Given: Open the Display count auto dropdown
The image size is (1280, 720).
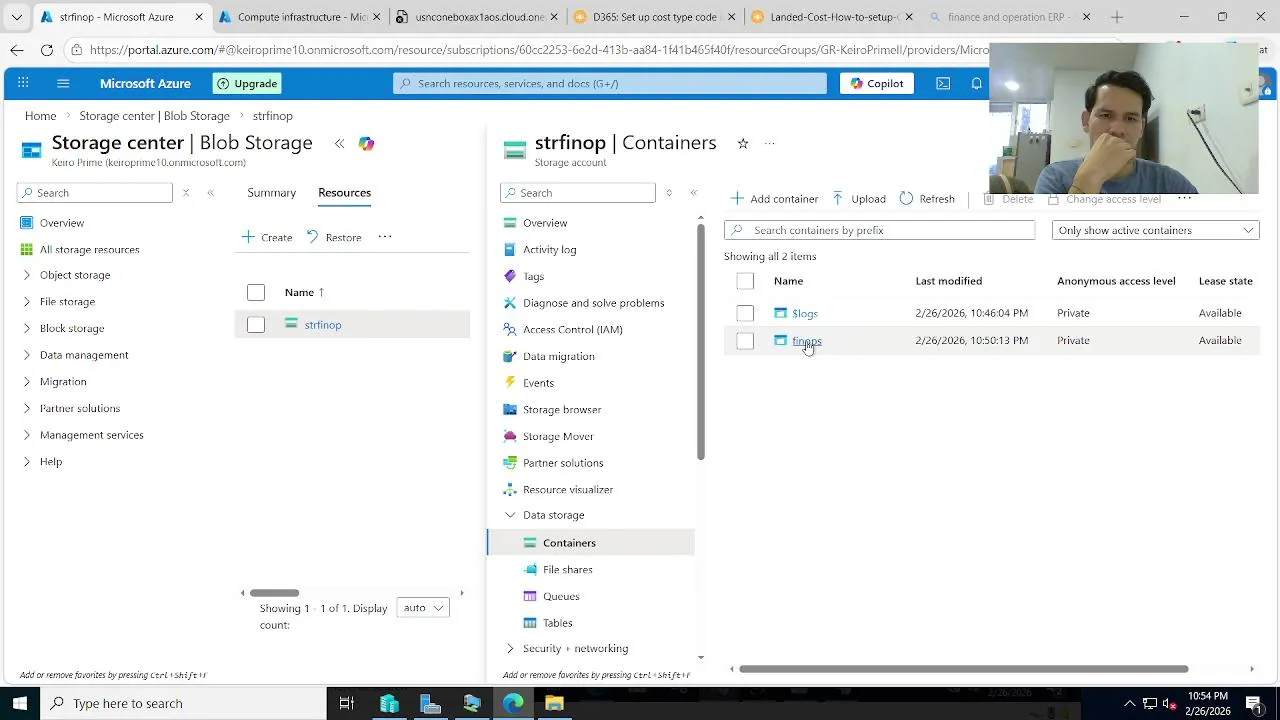Looking at the screenshot, I should tap(423, 608).
